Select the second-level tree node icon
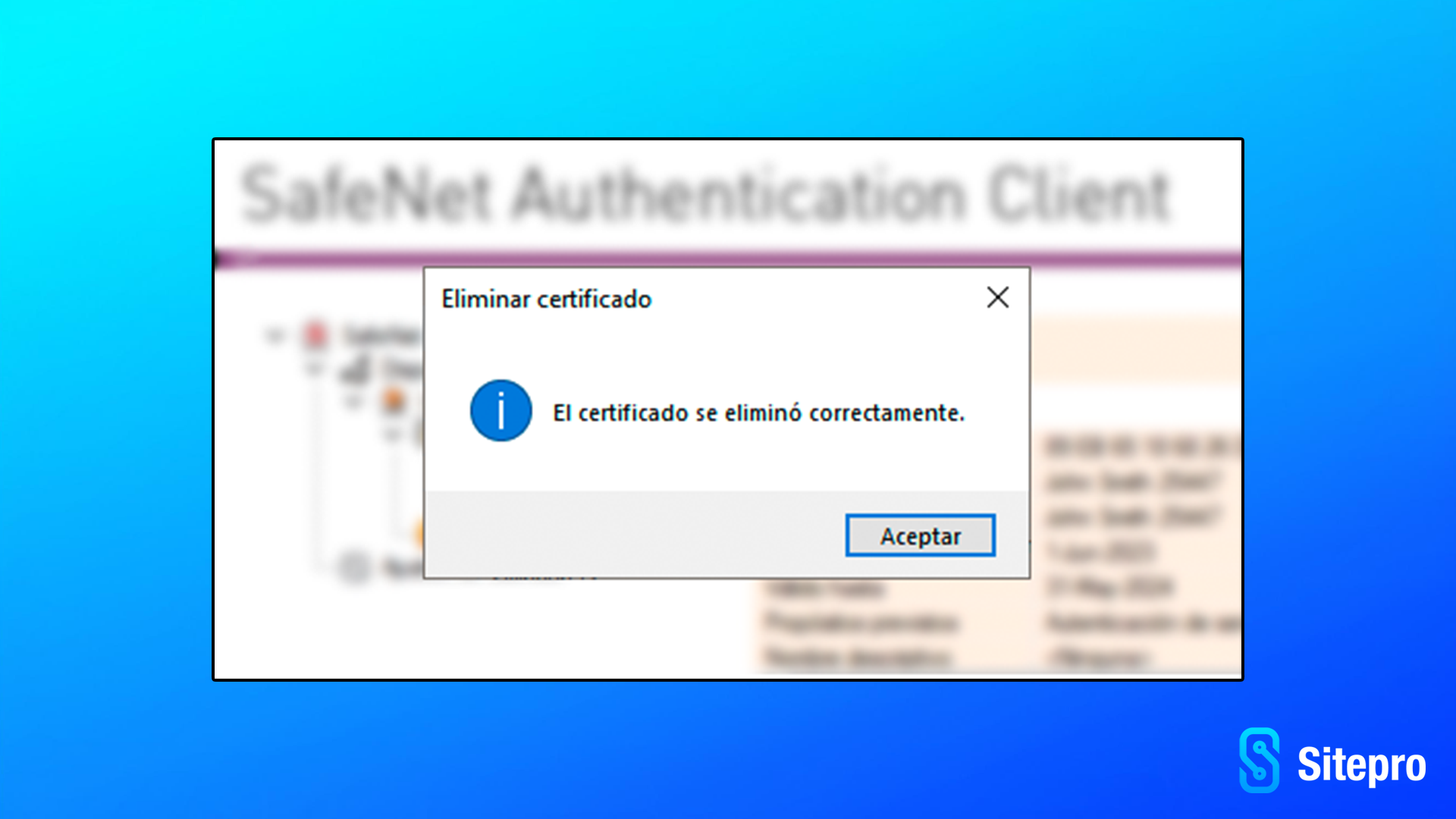The height and width of the screenshot is (819, 1456). coord(355,369)
